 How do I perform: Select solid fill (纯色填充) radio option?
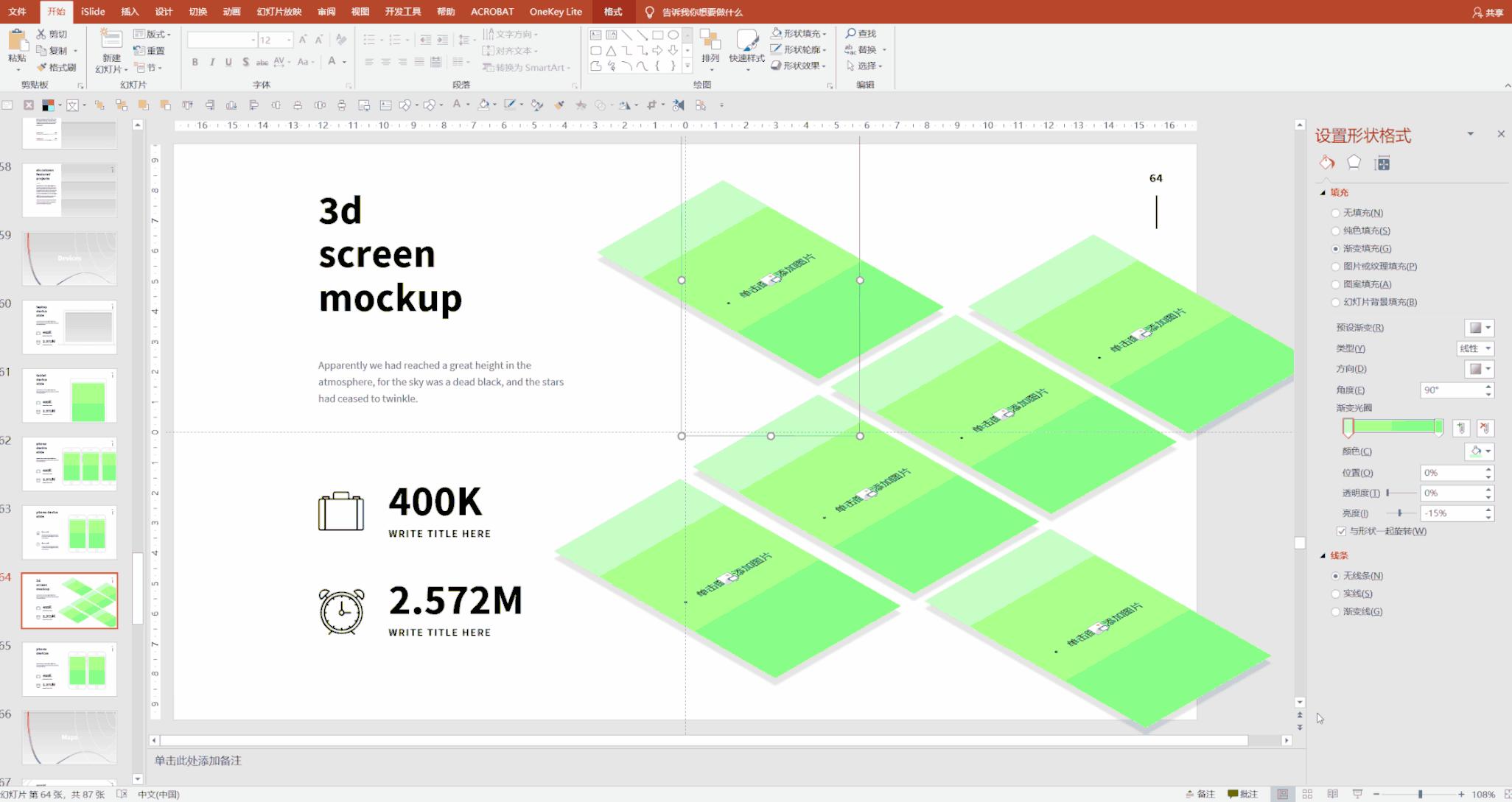1335,231
